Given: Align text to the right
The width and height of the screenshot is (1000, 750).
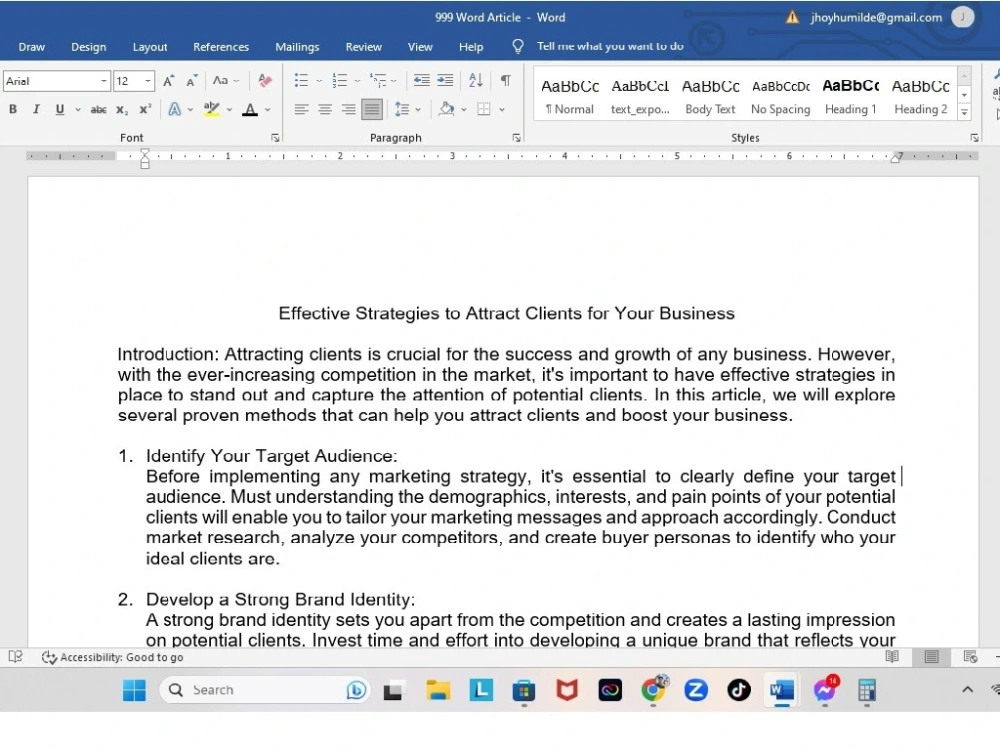Looking at the screenshot, I should pyautogui.click(x=348, y=110).
